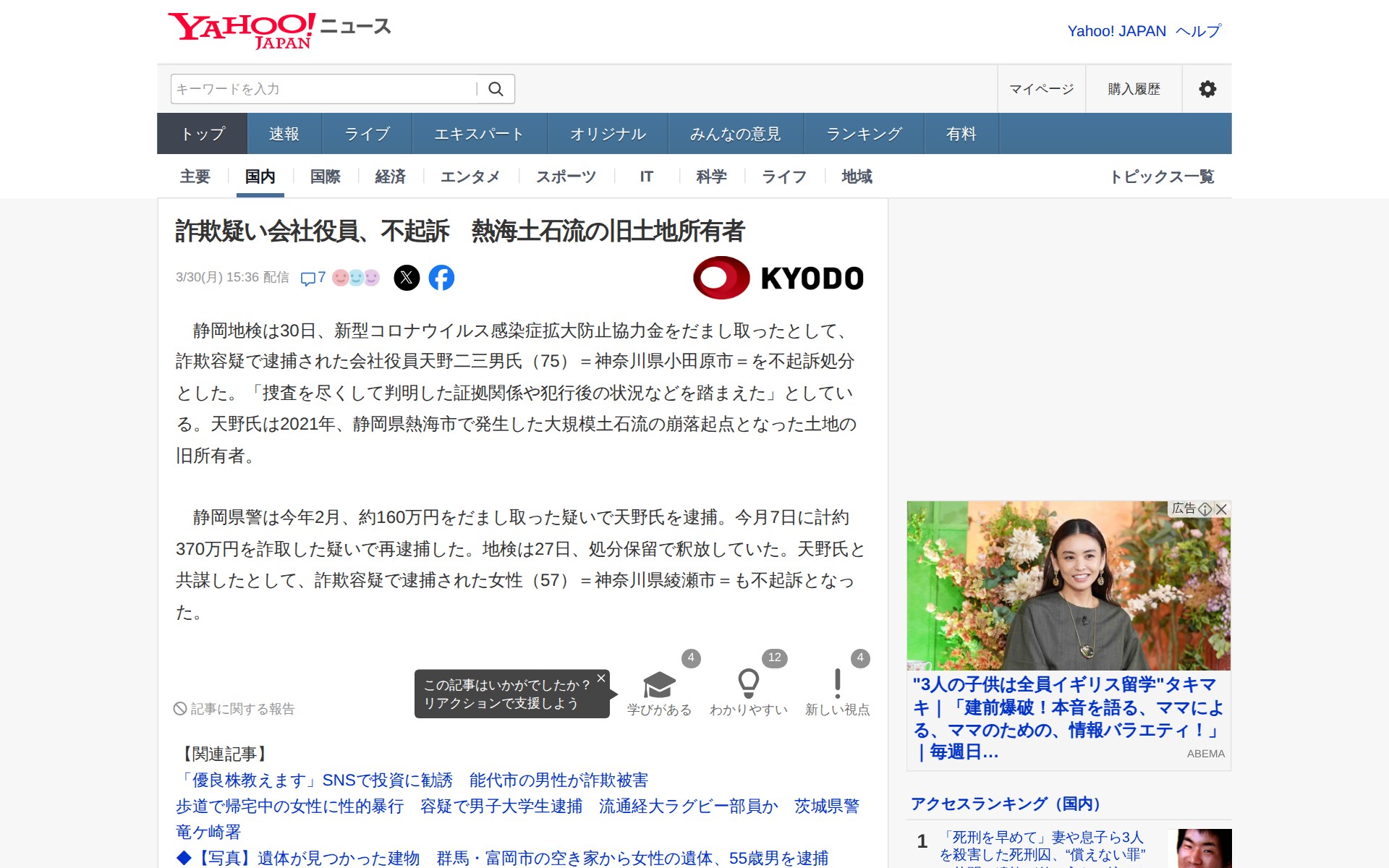Click the search magnifier icon
The image size is (1389, 868).
pyautogui.click(x=496, y=89)
